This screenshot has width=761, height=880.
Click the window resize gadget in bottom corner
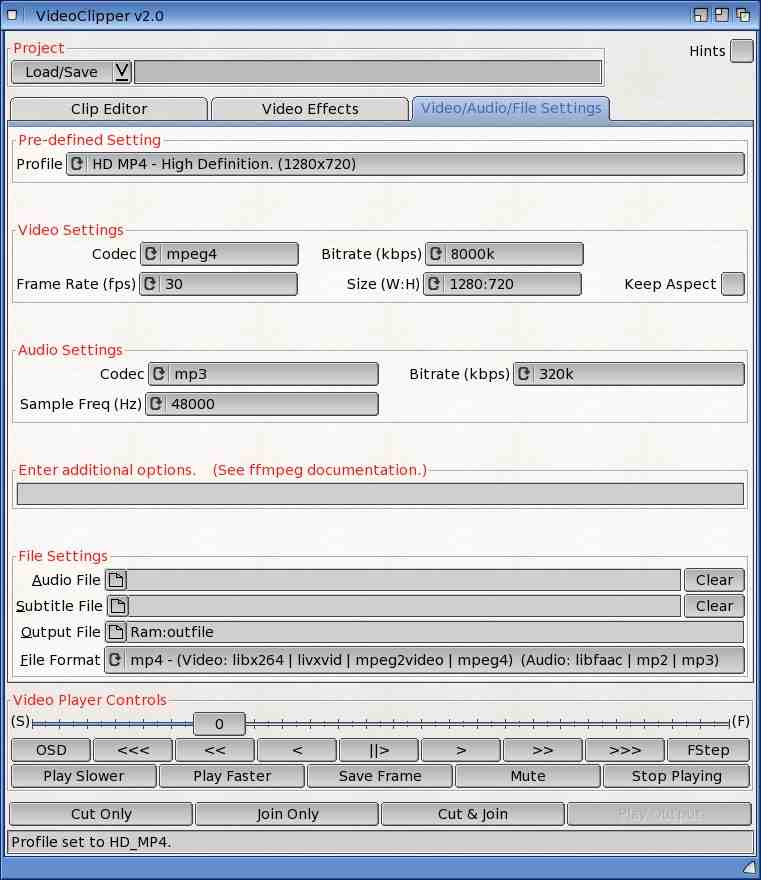749,867
